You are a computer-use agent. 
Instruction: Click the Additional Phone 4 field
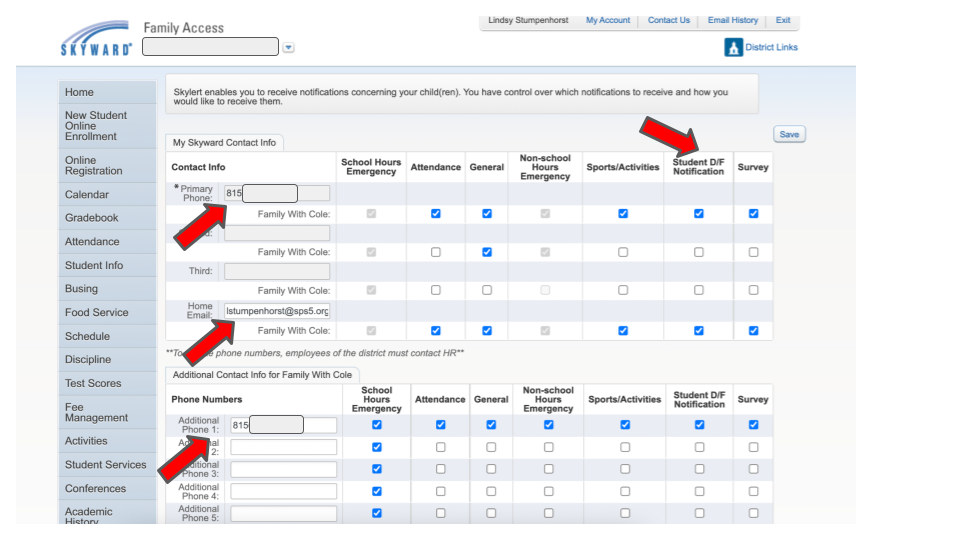pos(283,492)
